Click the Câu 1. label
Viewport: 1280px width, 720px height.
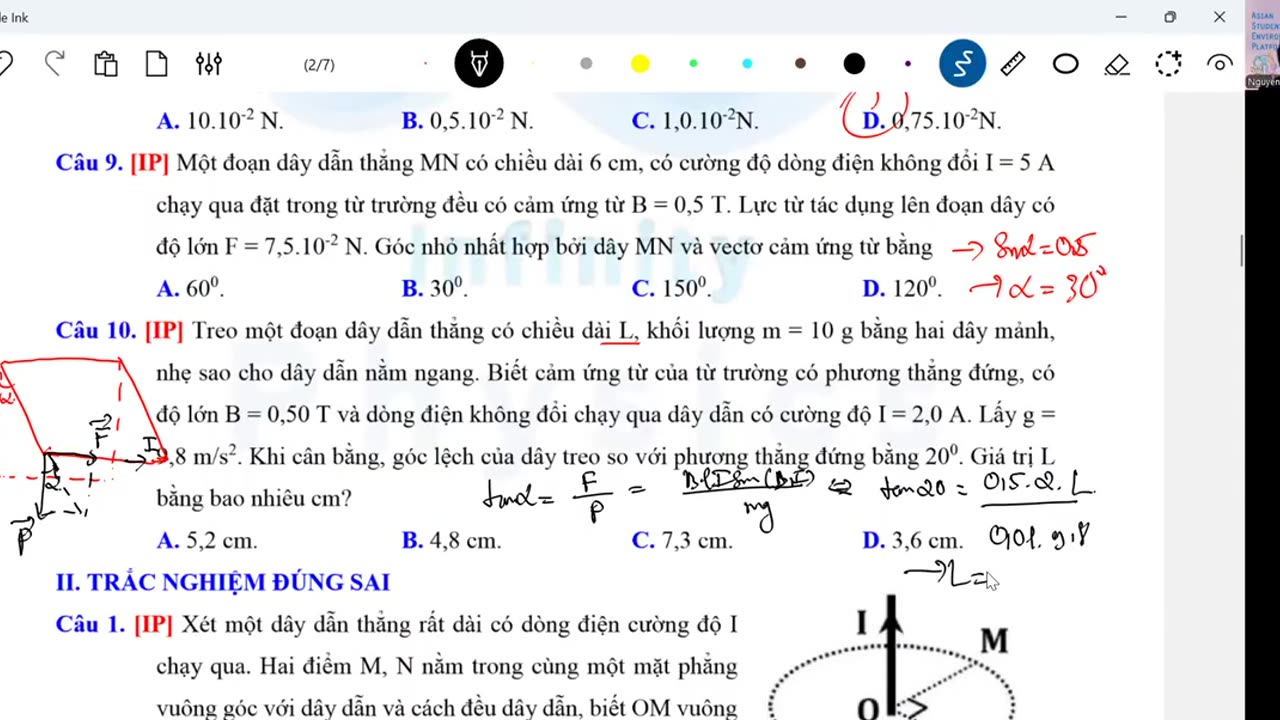coord(90,624)
